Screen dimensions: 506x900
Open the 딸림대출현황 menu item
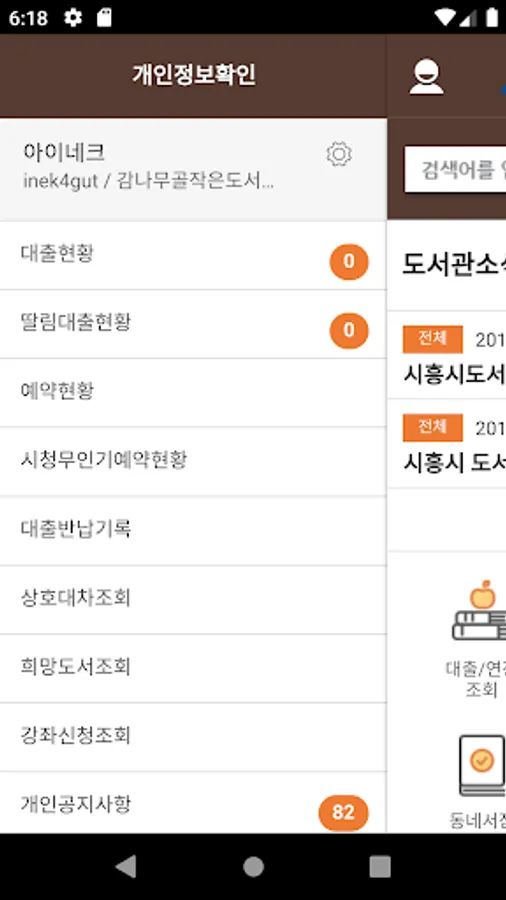click(x=193, y=324)
